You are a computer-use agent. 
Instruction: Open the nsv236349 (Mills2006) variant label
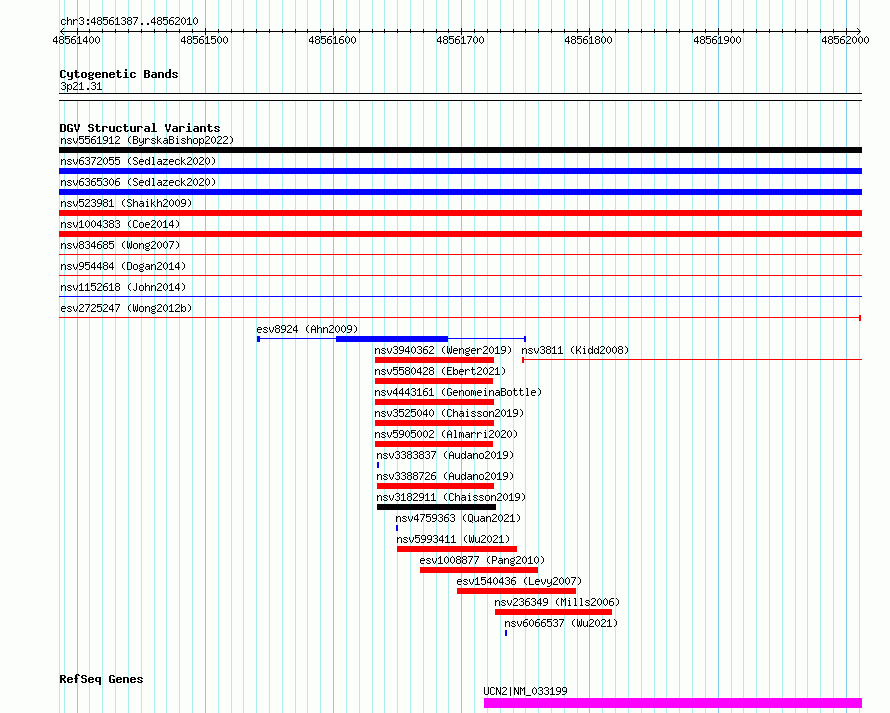pyautogui.click(x=557, y=602)
